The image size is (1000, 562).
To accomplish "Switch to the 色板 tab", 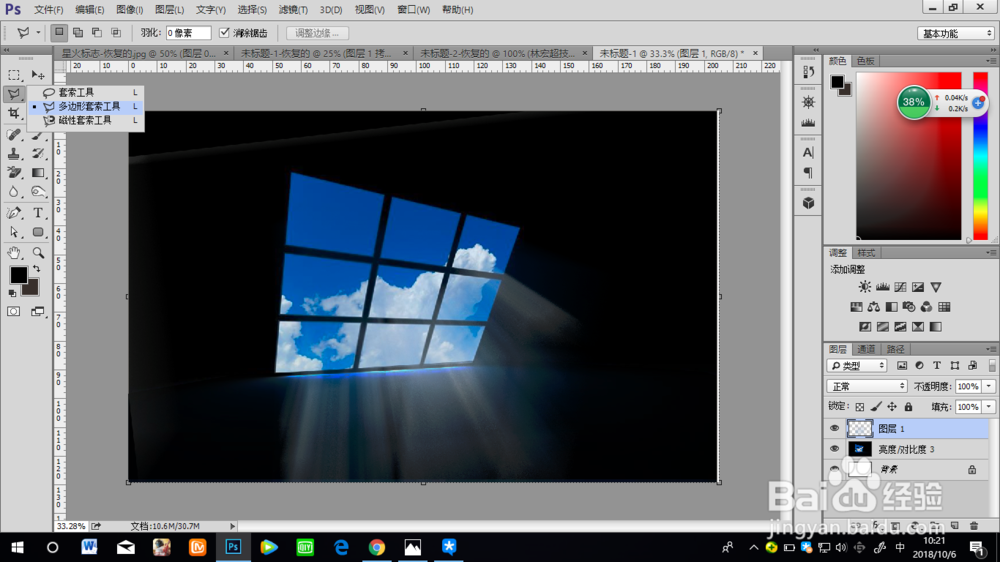I will (x=865, y=61).
